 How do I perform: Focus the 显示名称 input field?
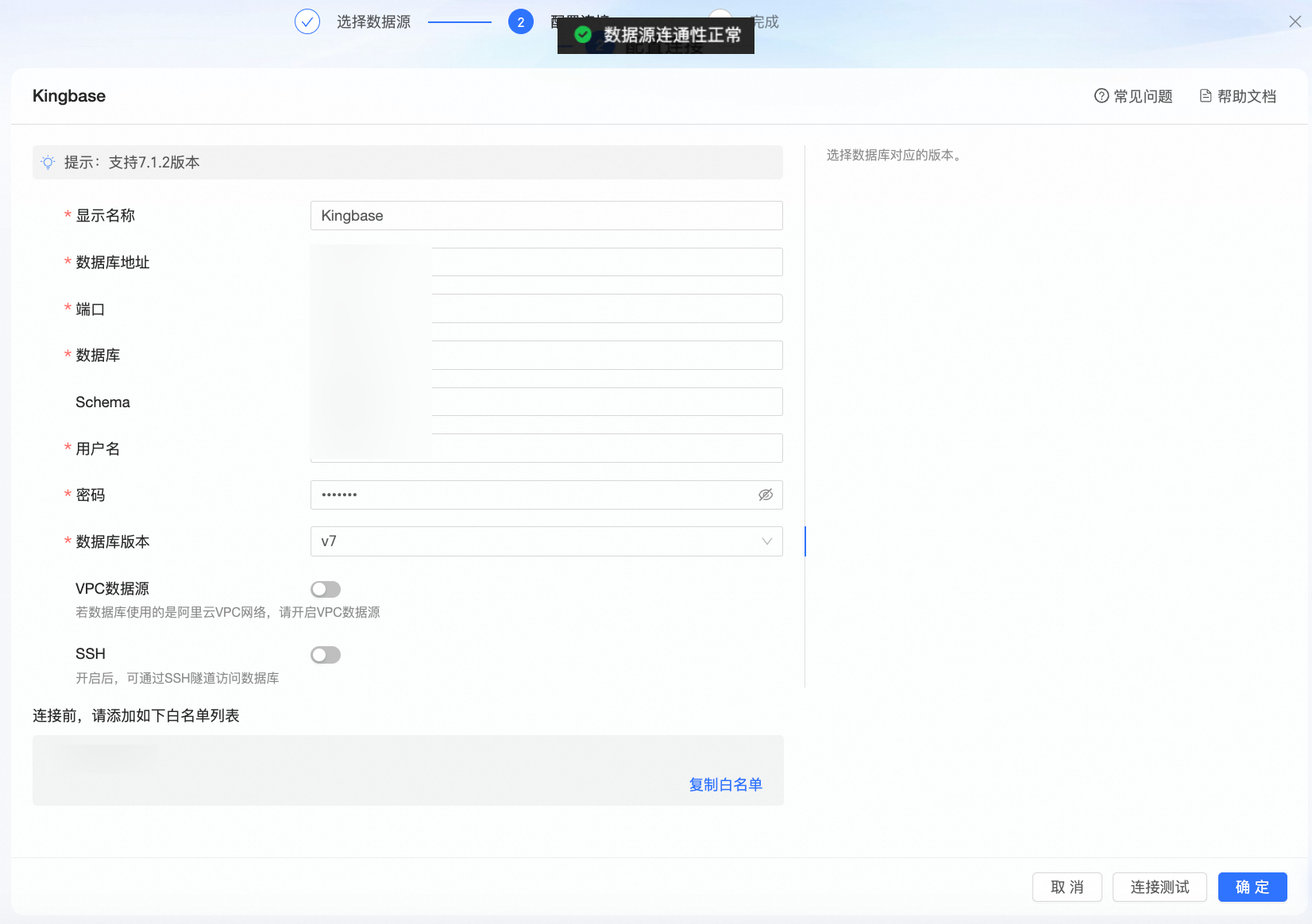click(546, 216)
